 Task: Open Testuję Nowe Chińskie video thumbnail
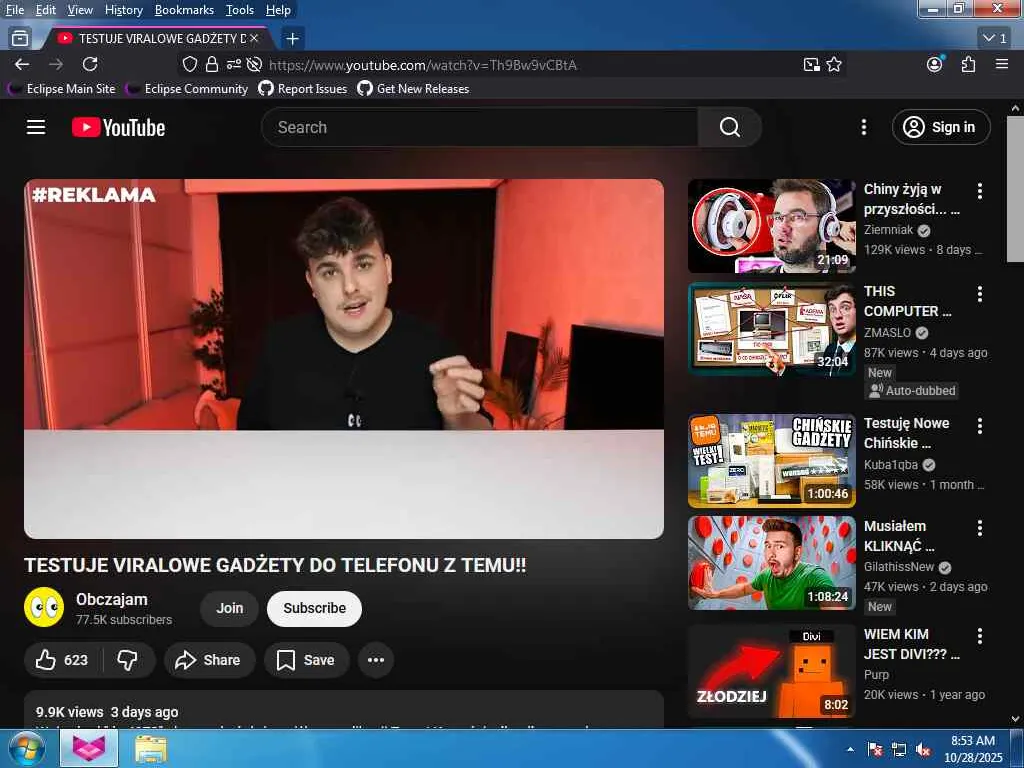tap(771, 460)
